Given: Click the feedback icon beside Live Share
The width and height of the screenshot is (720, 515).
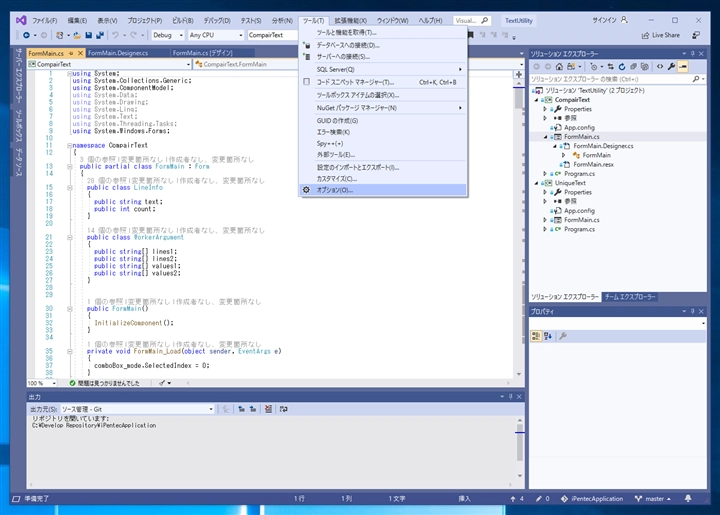Looking at the screenshot, I should [x=696, y=35].
